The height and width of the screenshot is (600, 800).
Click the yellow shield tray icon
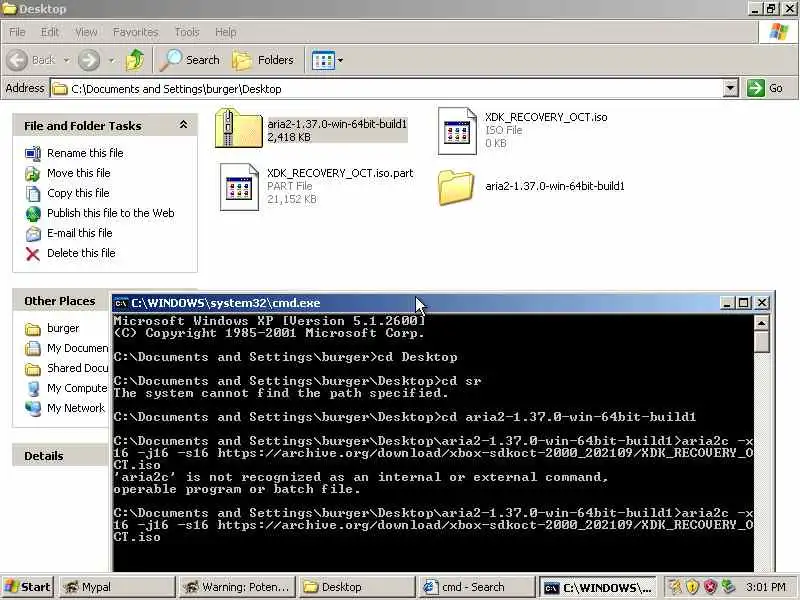point(692,587)
